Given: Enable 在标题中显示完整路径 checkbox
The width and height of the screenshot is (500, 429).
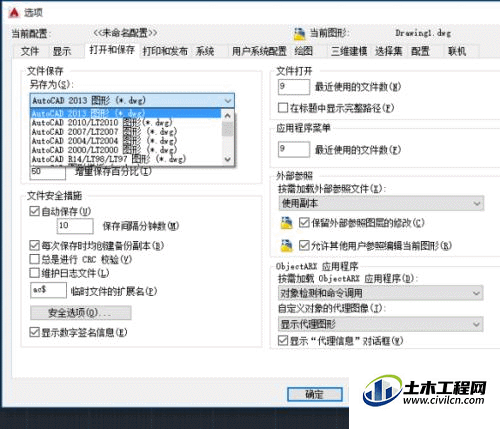Looking at the screenshot, I should (283, 108).
